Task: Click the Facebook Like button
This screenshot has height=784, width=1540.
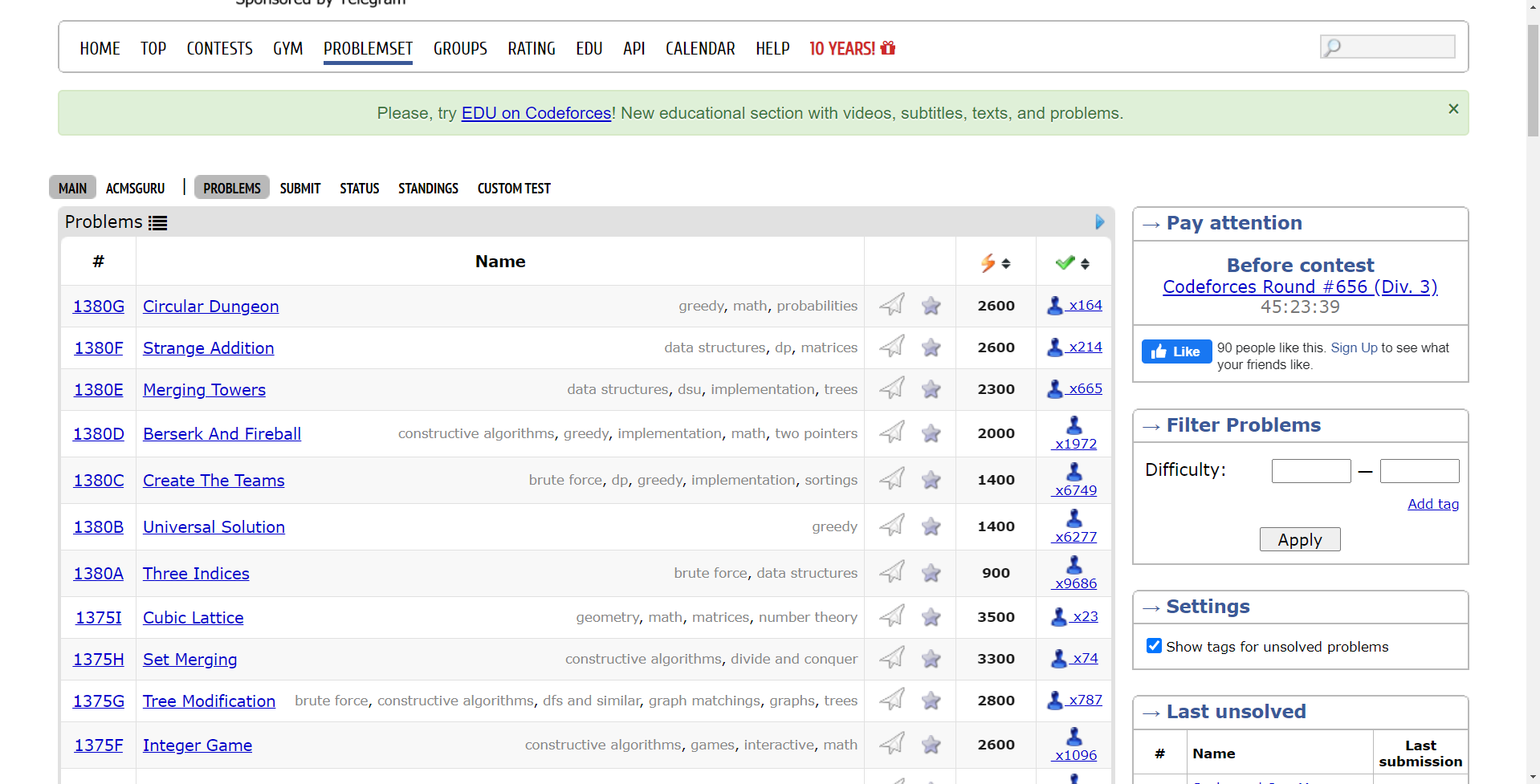Action: point(1176,351)
